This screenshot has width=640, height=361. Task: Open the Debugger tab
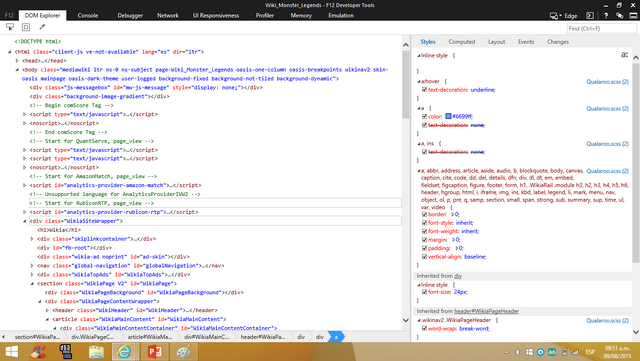130,16
